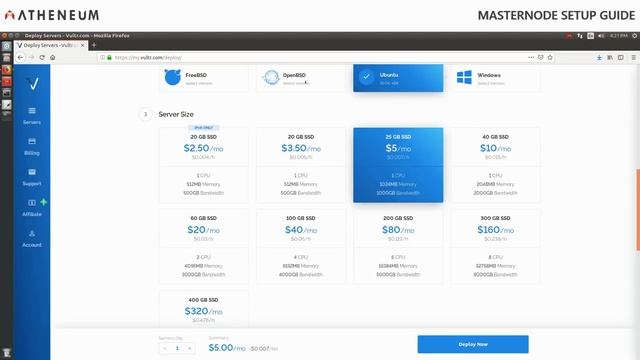
Task: Select the OpenBSD operating system
Action: 301,78
